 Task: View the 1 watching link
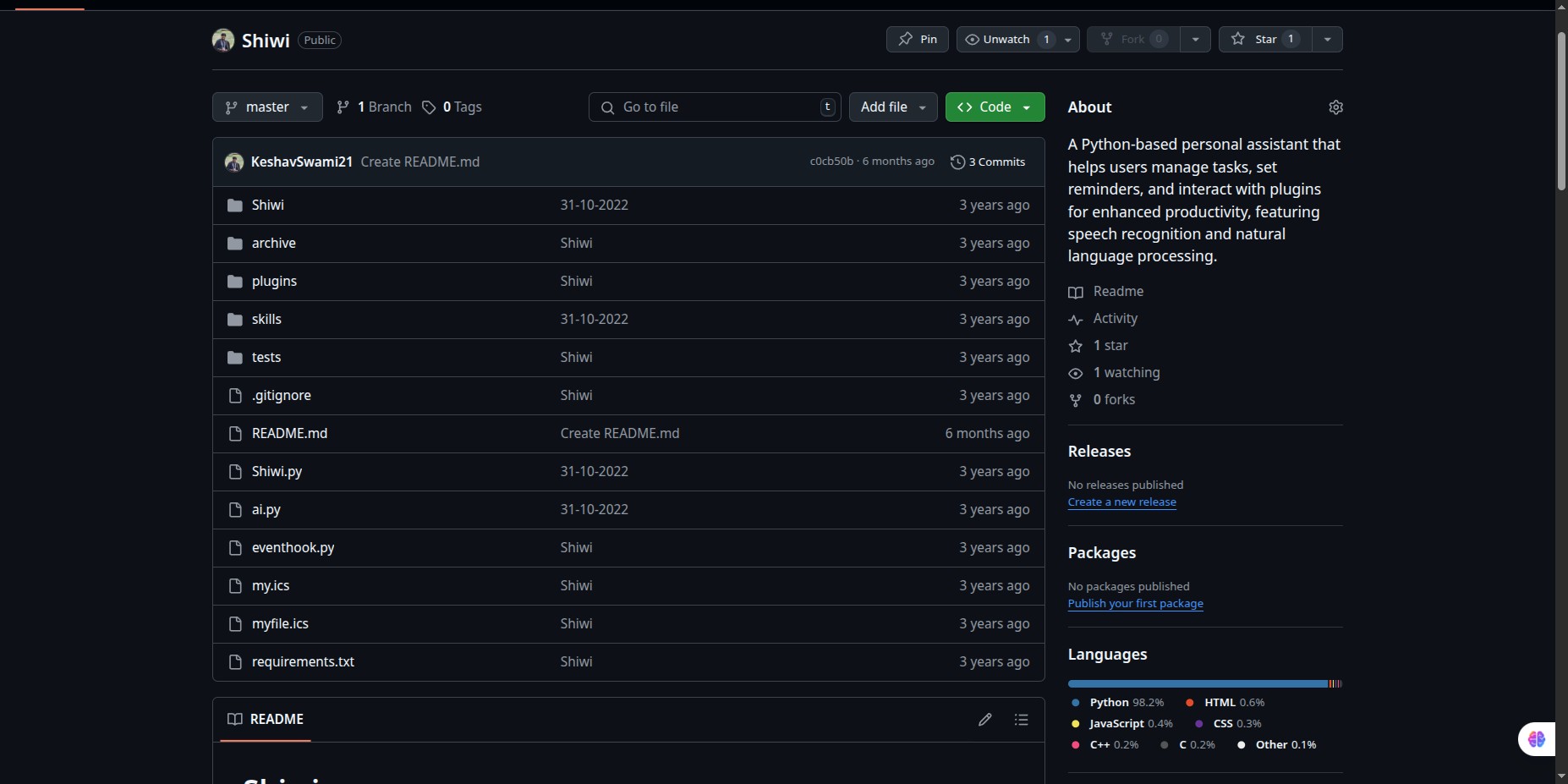point(1114,372)
